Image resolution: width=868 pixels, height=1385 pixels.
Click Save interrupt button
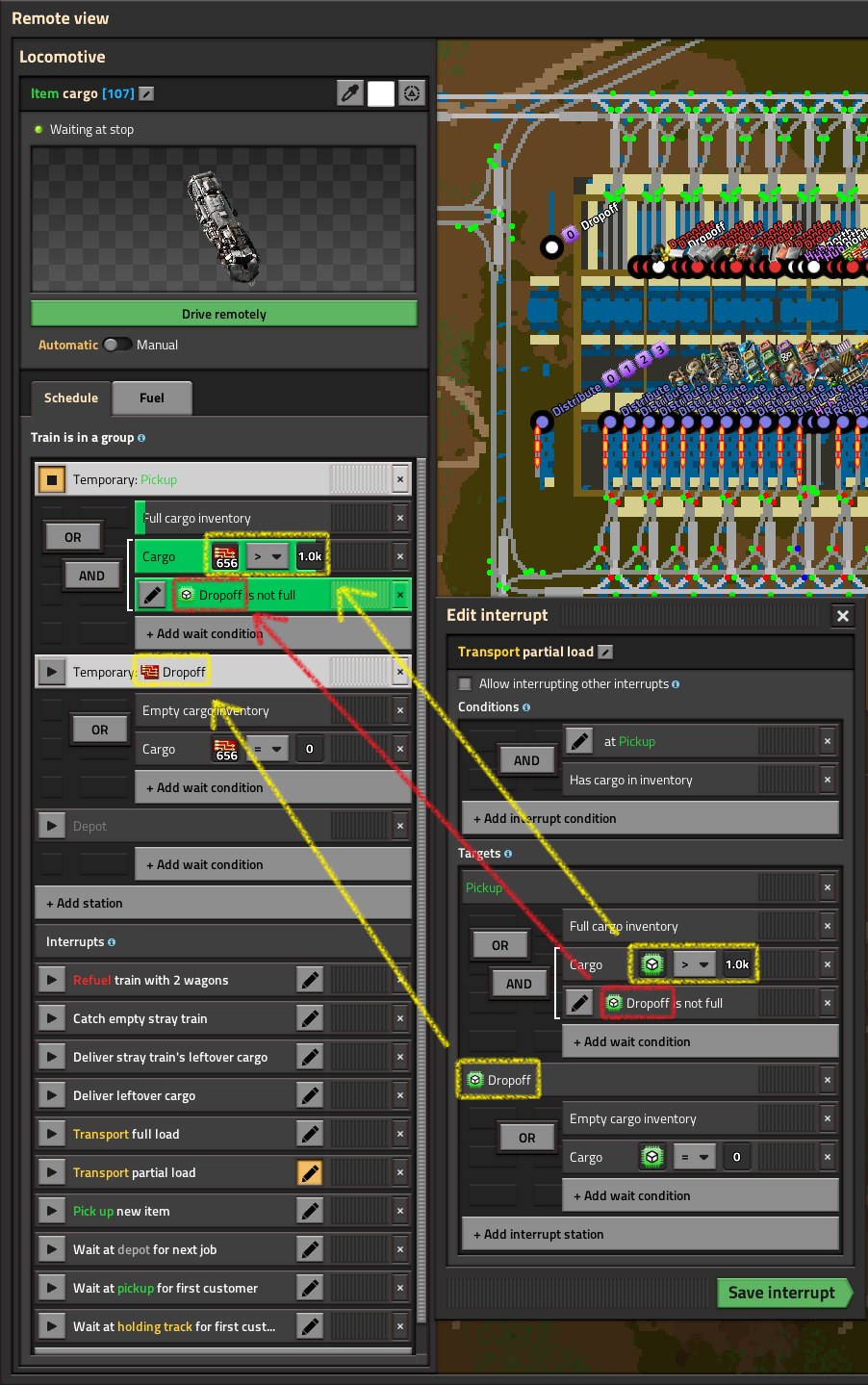[x=781, y=1293]
